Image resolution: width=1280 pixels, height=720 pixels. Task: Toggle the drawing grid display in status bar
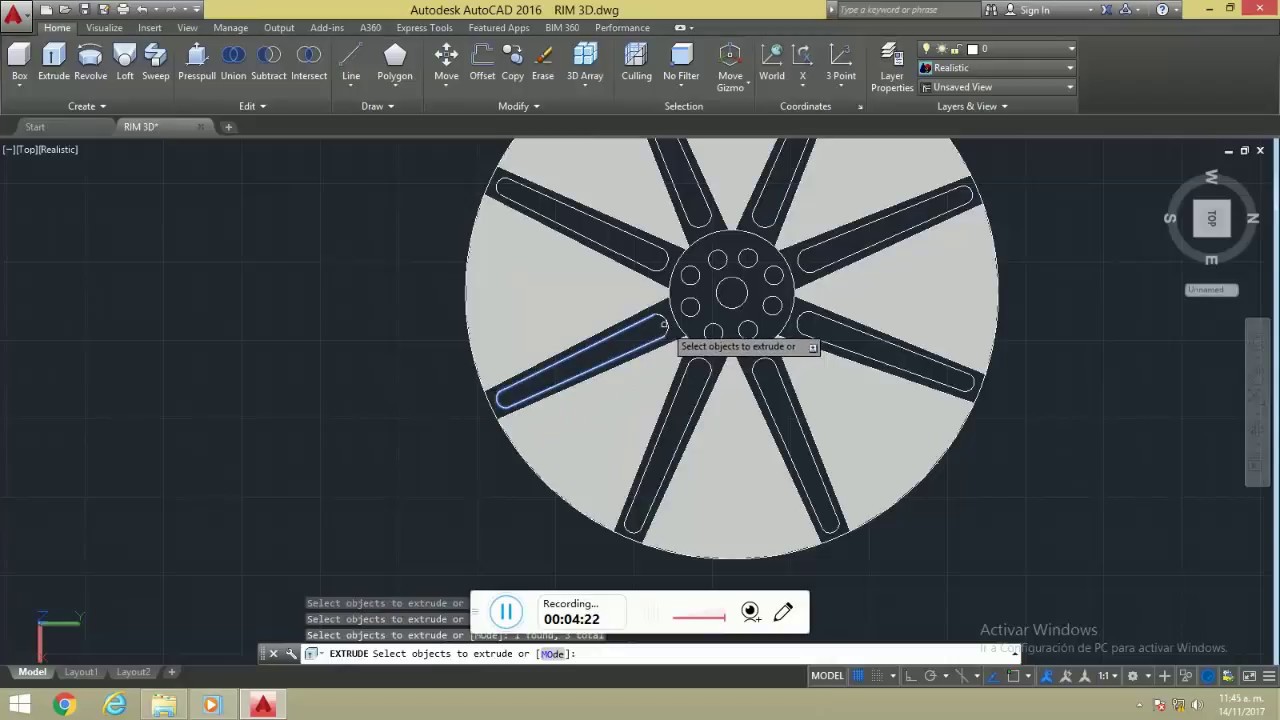[858, 676]
